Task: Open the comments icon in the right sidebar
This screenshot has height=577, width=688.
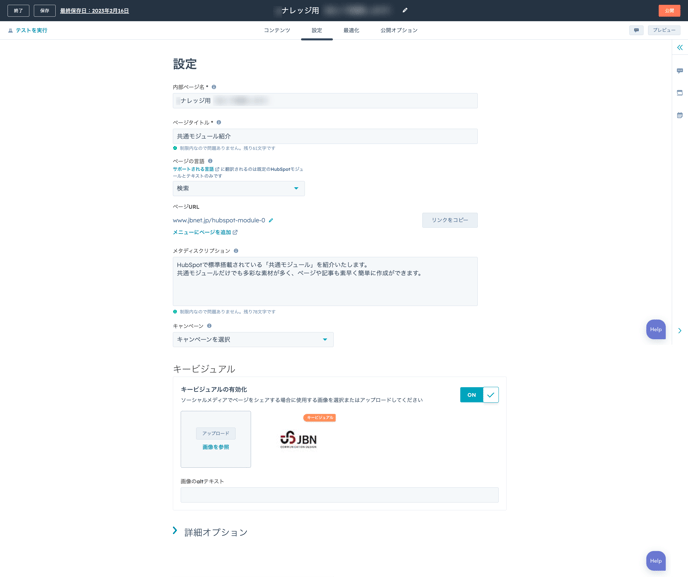Action: pos(680,71)
